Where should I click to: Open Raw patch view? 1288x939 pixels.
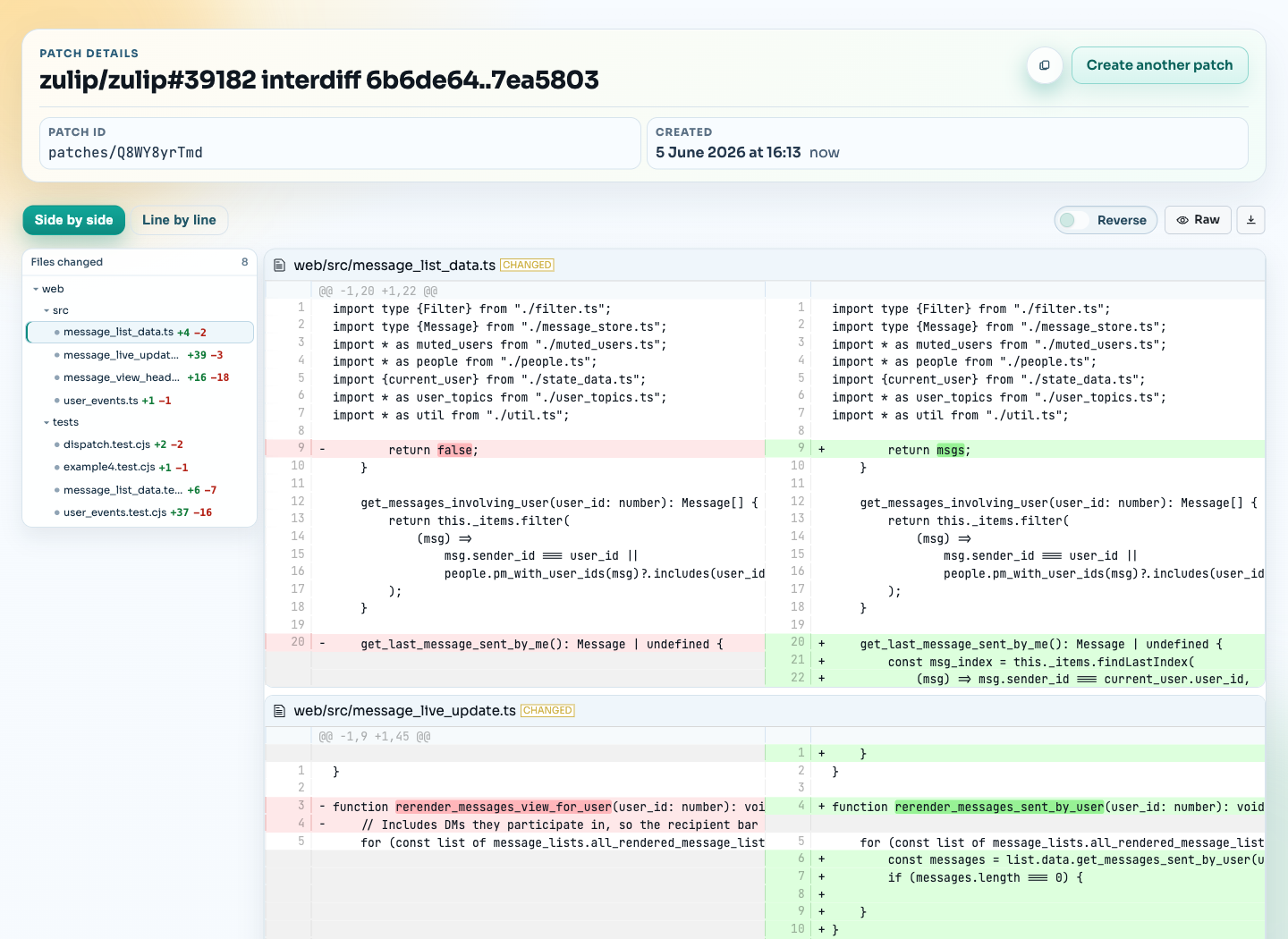pos(1198,220)
